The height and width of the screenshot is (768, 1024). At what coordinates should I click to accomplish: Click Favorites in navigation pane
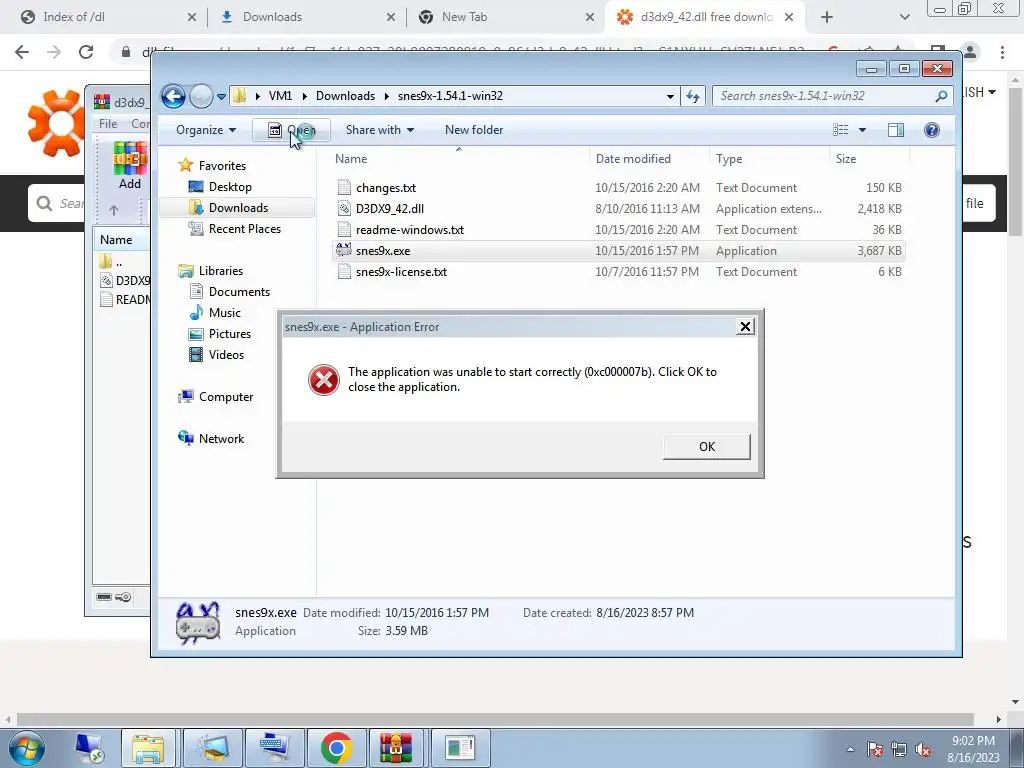(222, 166)
